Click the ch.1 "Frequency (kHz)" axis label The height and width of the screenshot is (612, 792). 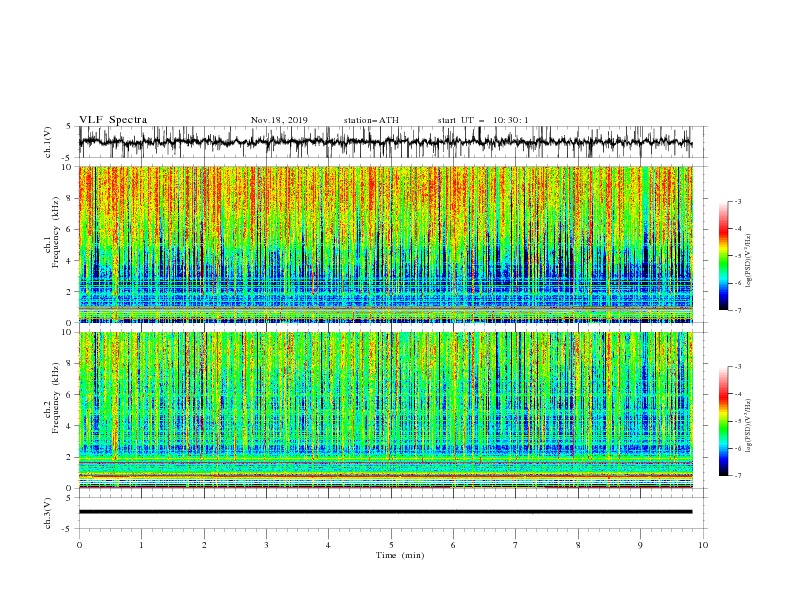(x=55, y=232)
